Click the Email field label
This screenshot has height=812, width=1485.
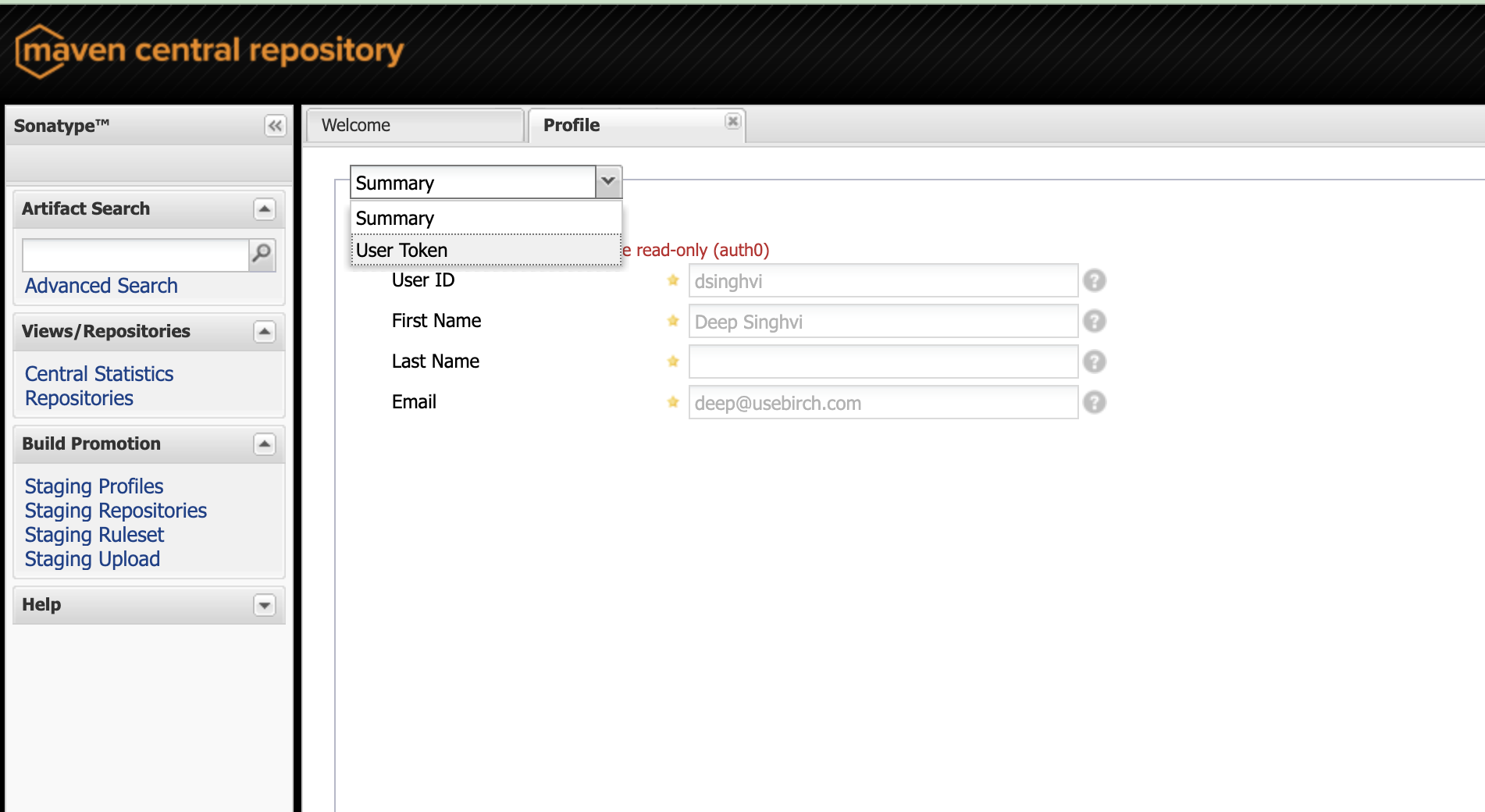[414, 402]
